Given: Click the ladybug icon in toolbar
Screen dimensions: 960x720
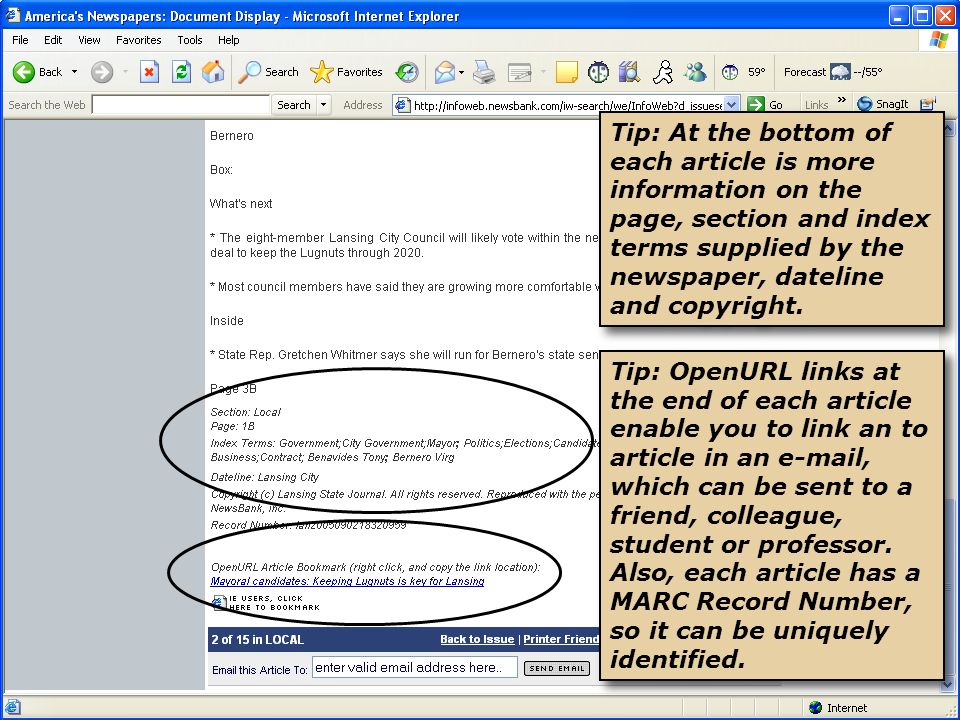Looking at the screenshot, I should [x=598, y=72].
